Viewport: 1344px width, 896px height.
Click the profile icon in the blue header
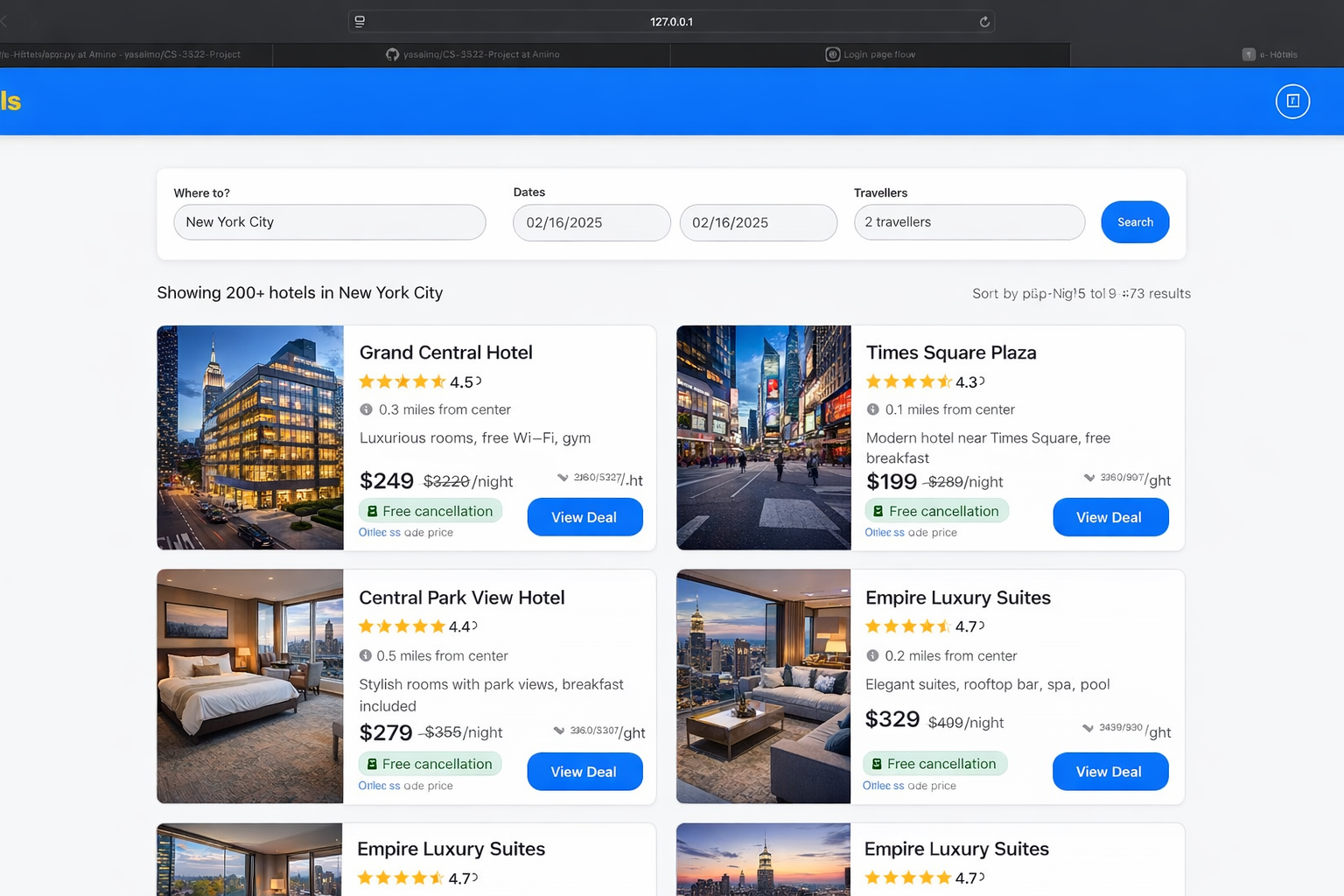(x=1292, y=101)
